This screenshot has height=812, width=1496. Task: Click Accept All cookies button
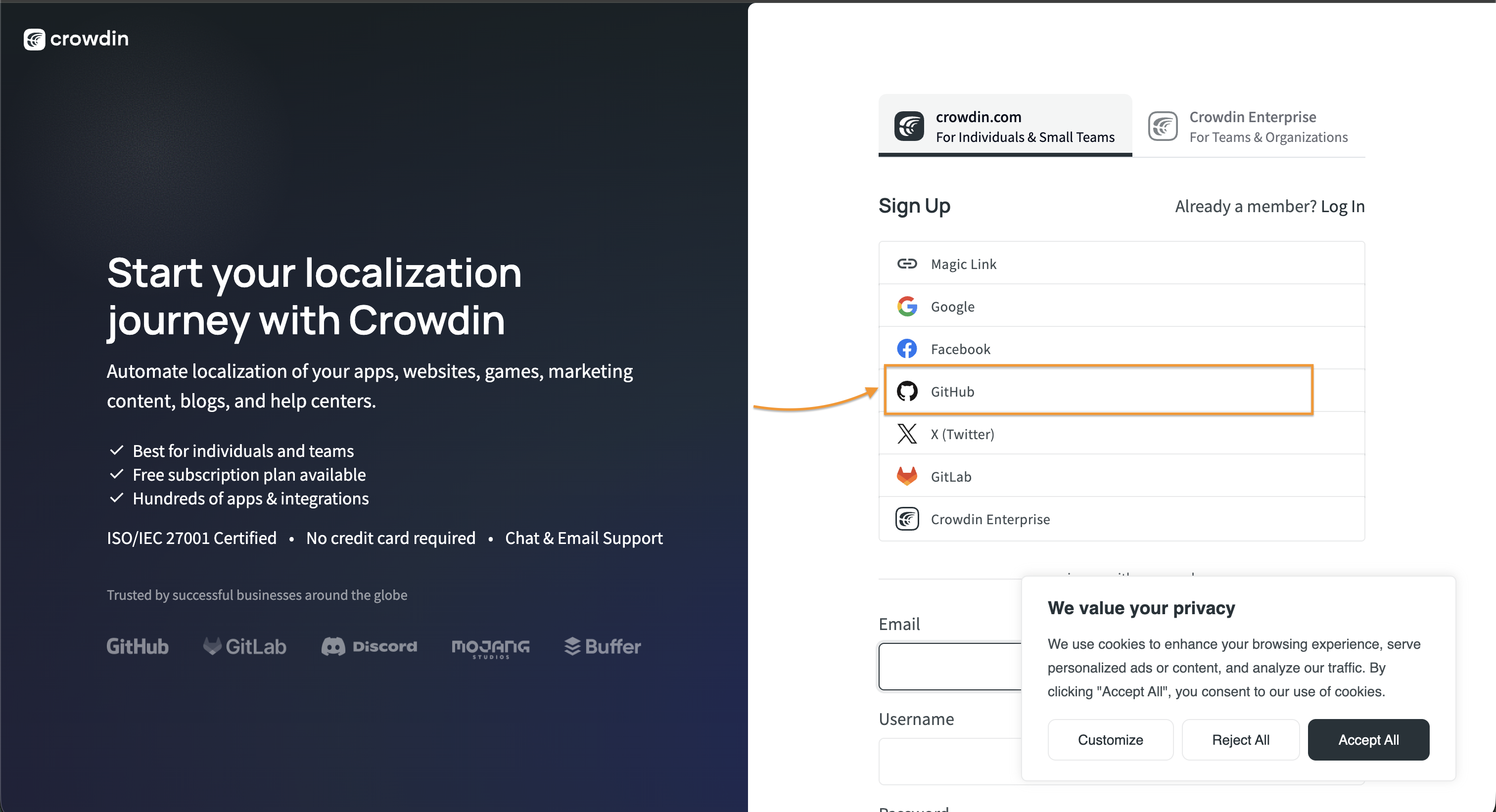1368,739
